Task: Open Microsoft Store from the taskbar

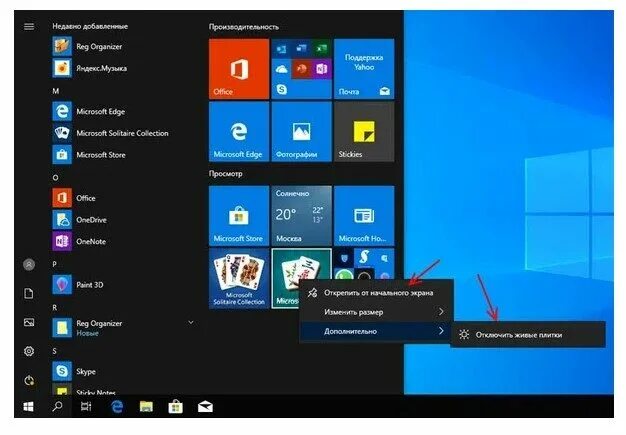Action: click(176, 407)
